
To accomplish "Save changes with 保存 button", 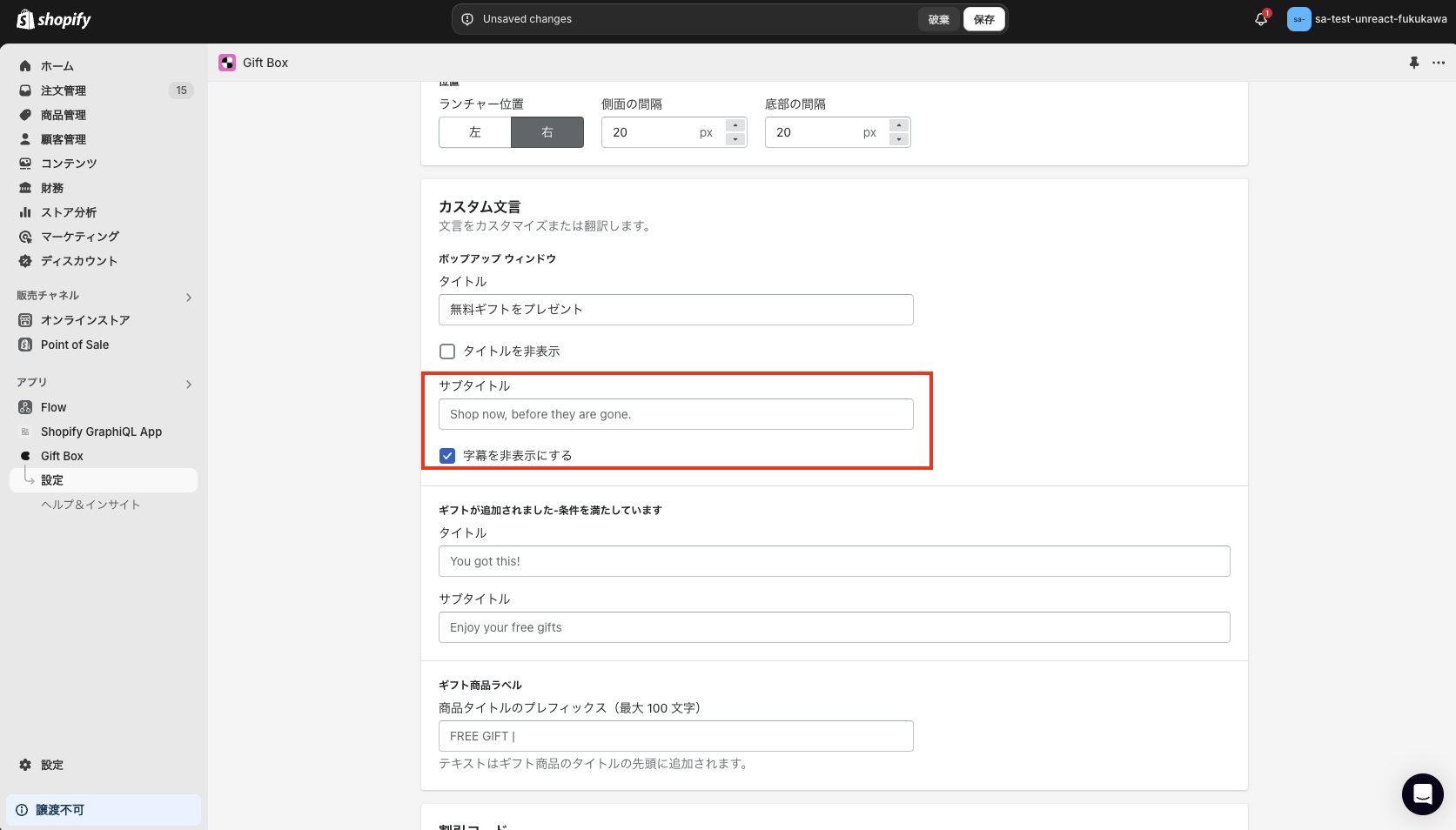I will pyautogui.click(x=983, y=18).
